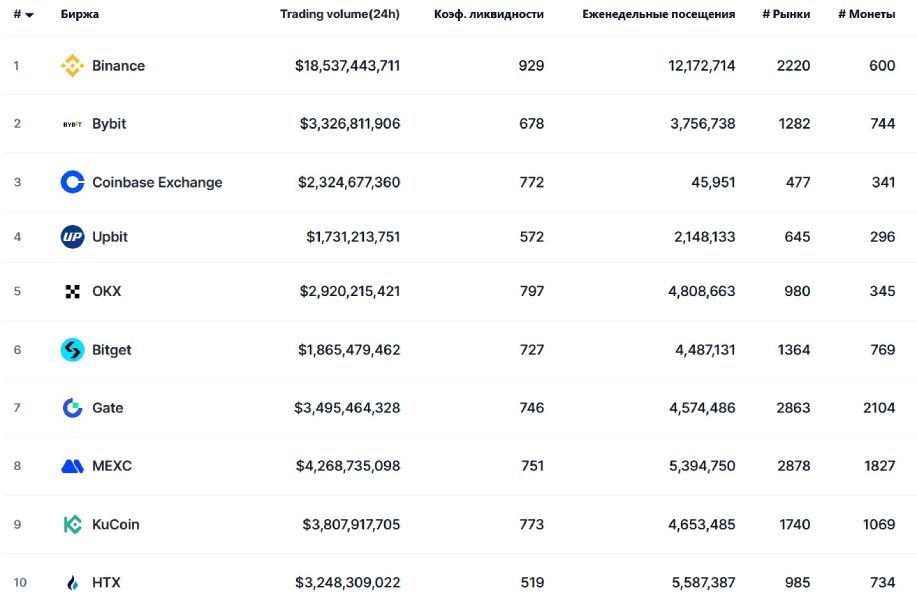Open the Binance exchange name link
The width and height of the screenshot is (917, 600).
(x=118, y=65)
